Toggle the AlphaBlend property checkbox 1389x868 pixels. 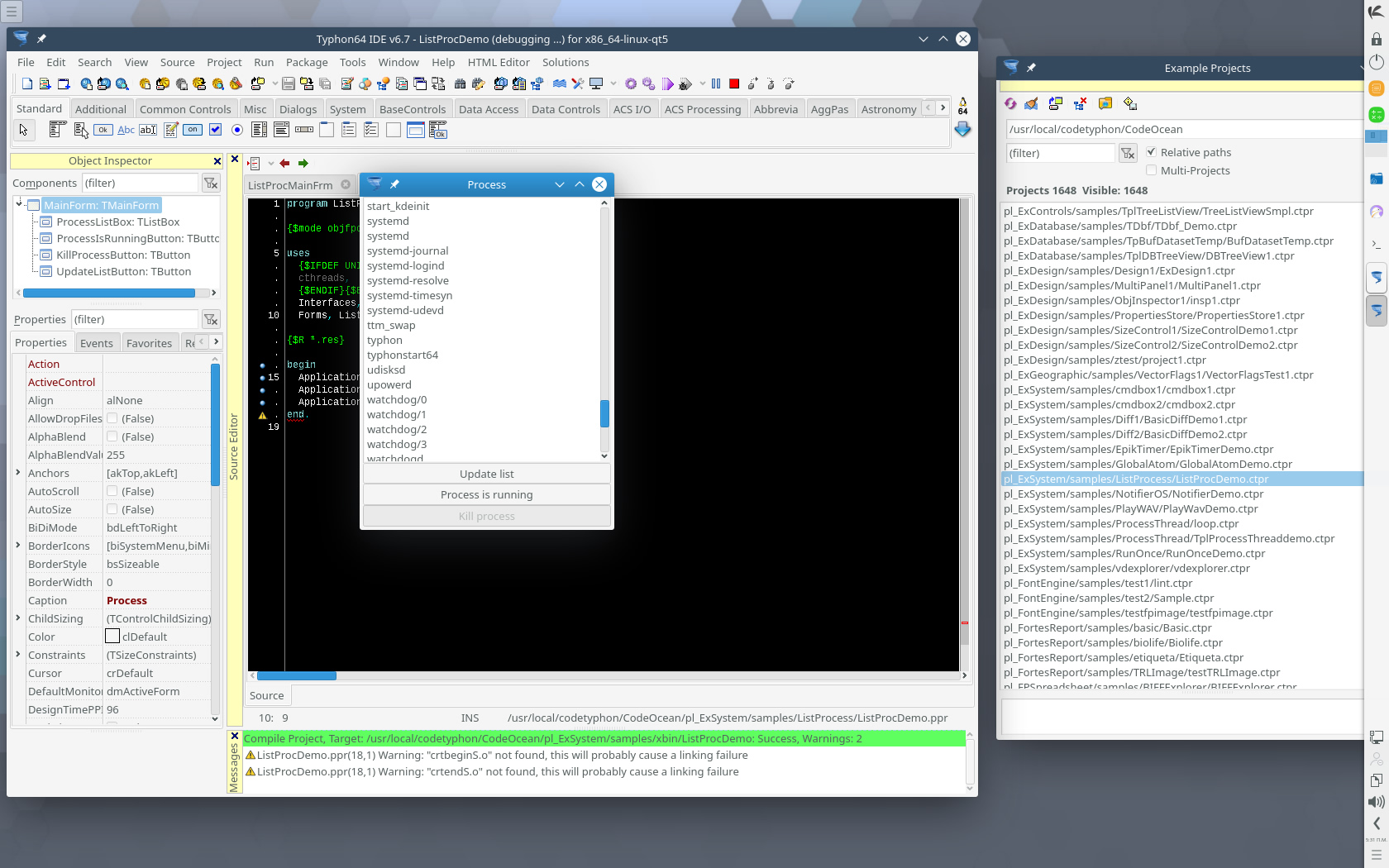[x=112, y=436]
